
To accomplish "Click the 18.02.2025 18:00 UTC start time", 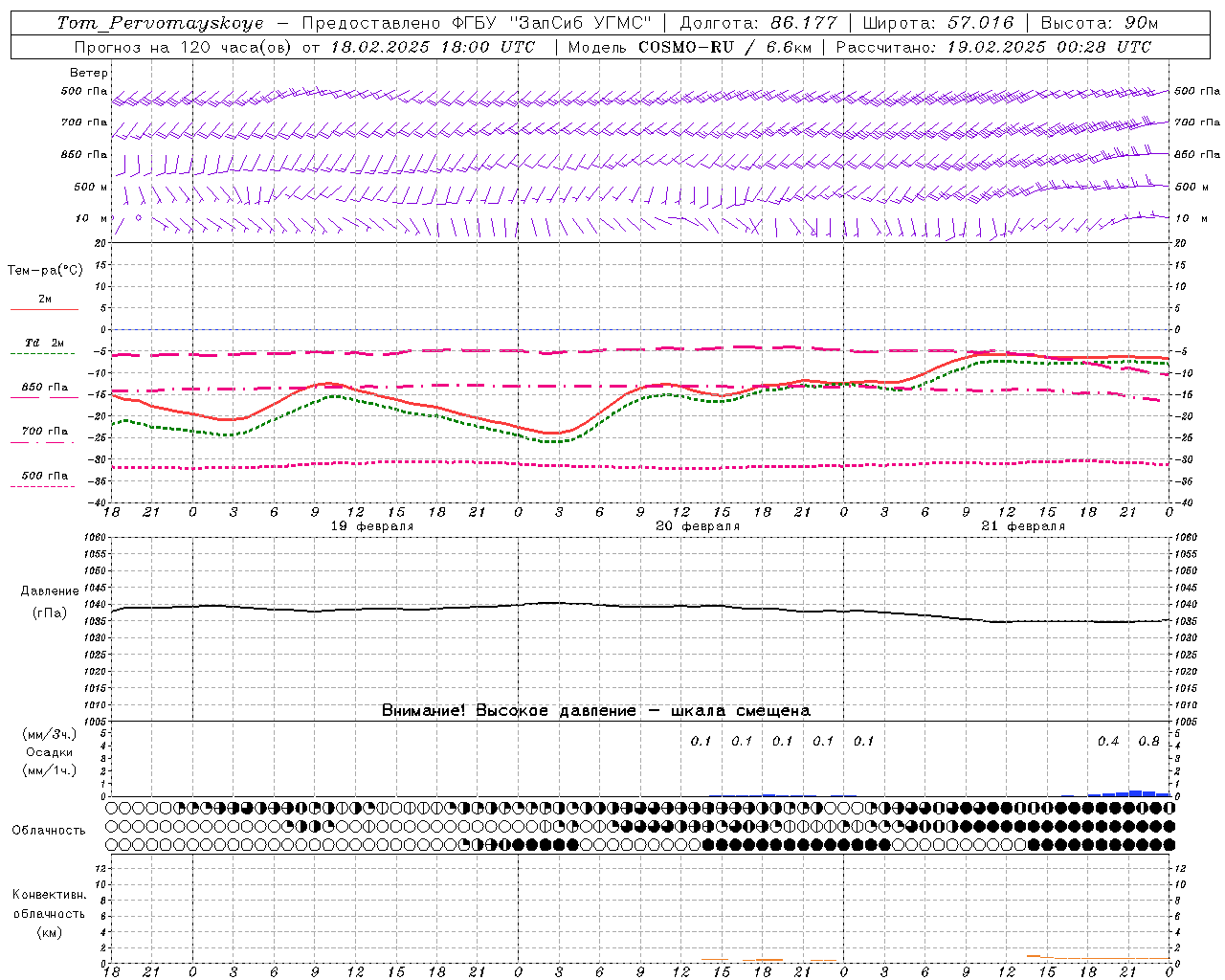I will 433,47.
